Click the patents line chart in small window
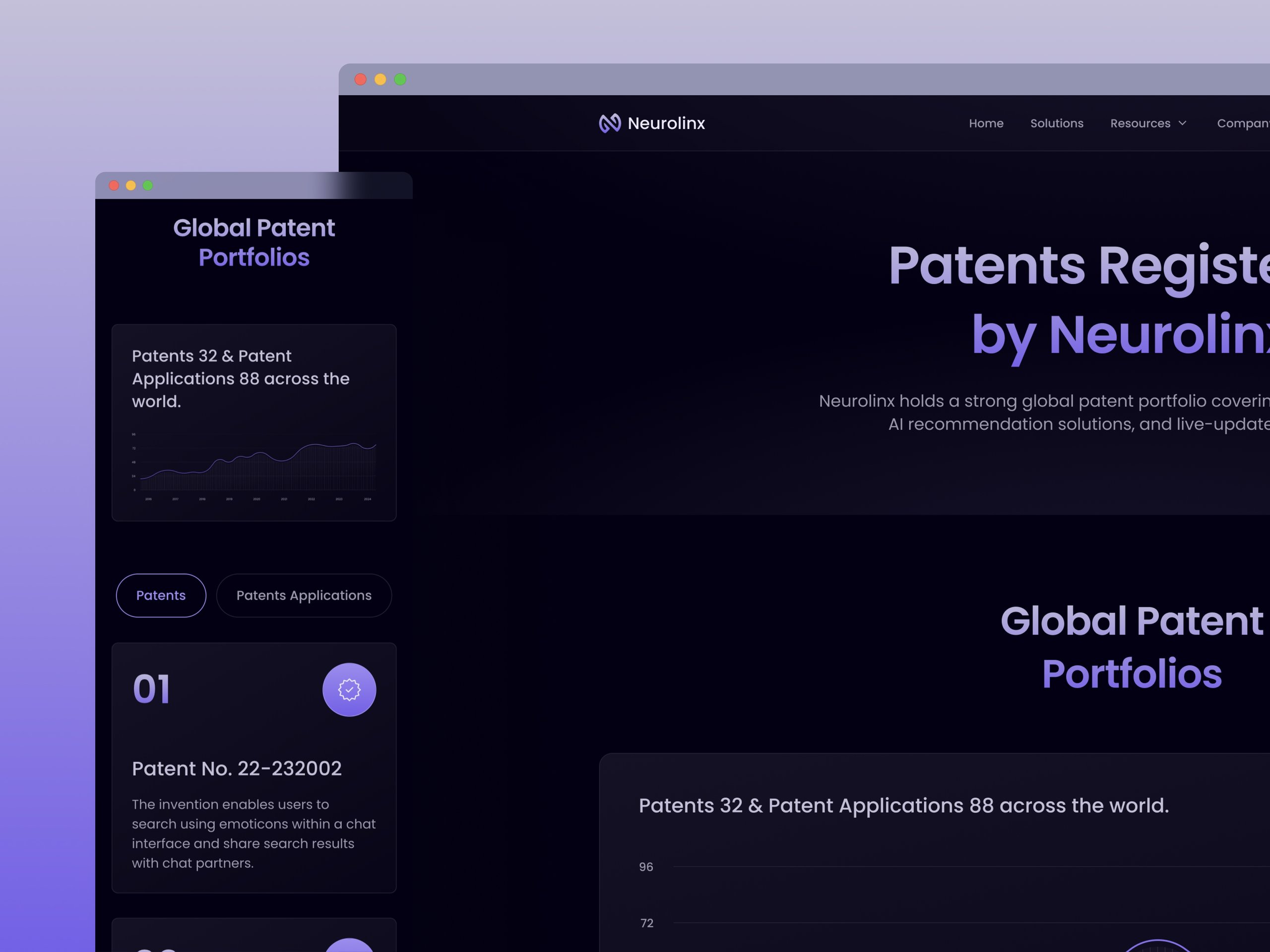 coord(254,466)
